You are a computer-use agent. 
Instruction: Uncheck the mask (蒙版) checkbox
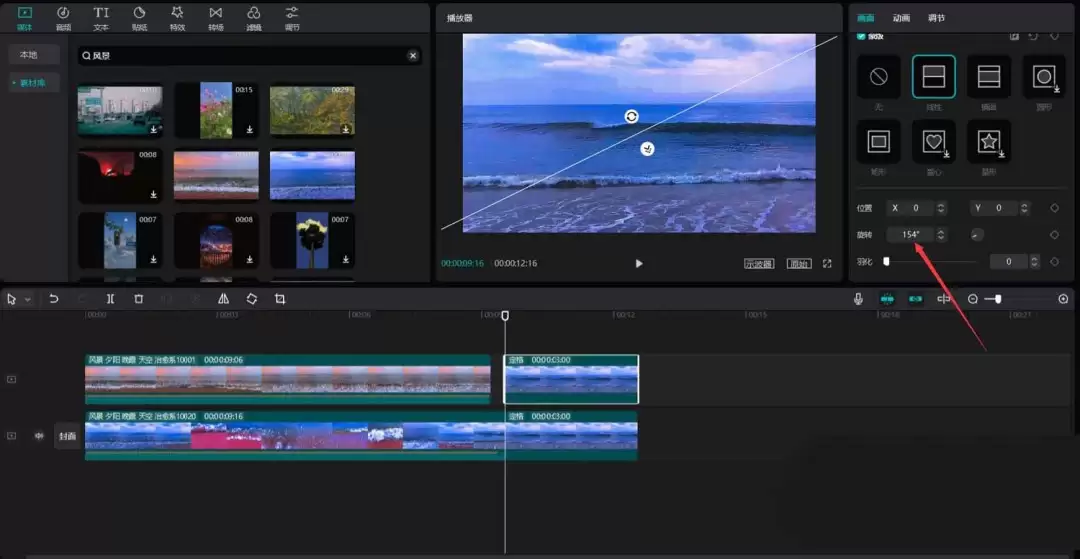[x=862, y=36]
